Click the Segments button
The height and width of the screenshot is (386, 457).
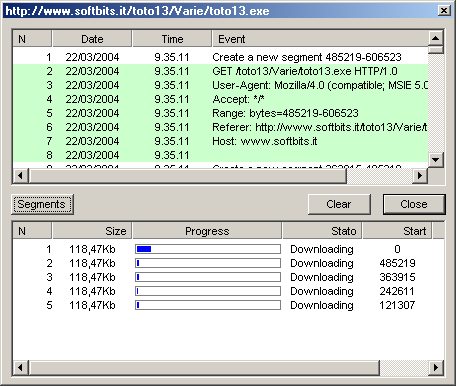[42, 204]
